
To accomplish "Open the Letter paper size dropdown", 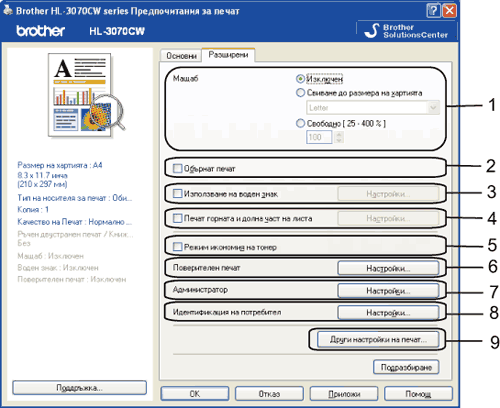I will [373, 108].
